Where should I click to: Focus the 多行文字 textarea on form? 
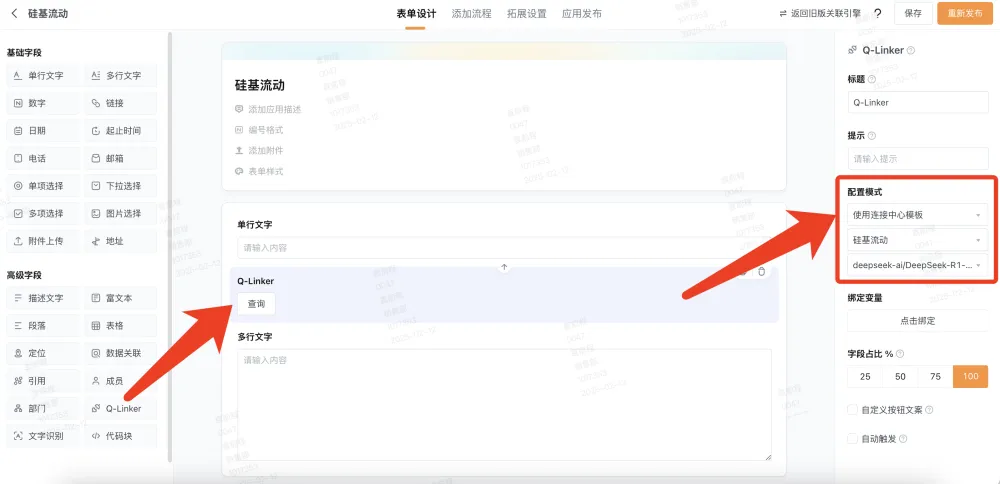504,404
